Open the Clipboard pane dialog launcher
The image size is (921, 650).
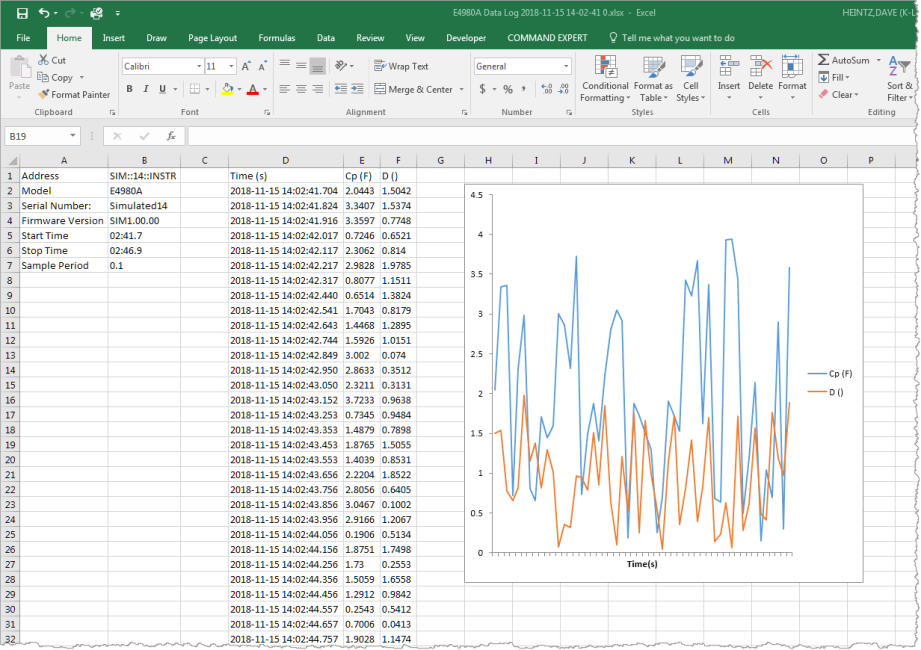(112, 112)
